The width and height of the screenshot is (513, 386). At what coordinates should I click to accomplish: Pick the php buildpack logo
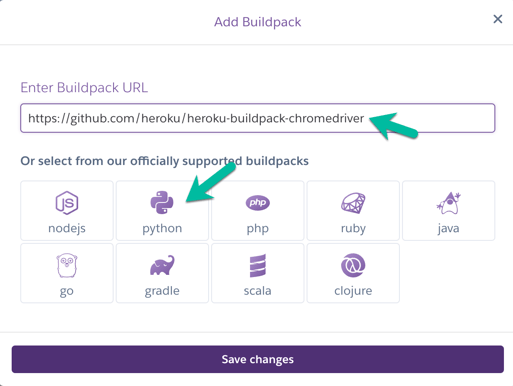[257, 203]
